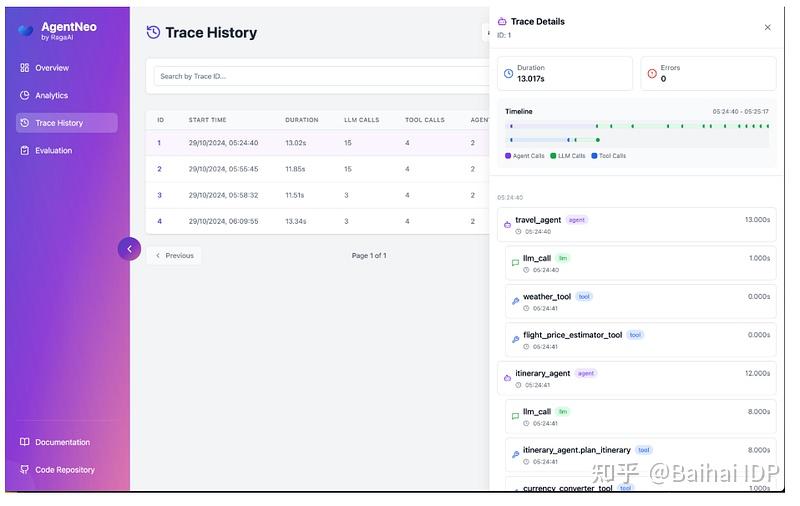Click the last LLM call timeline marker
Viewport: 800px width, 506px height.
pyautogui.click(x=768, y=126)
